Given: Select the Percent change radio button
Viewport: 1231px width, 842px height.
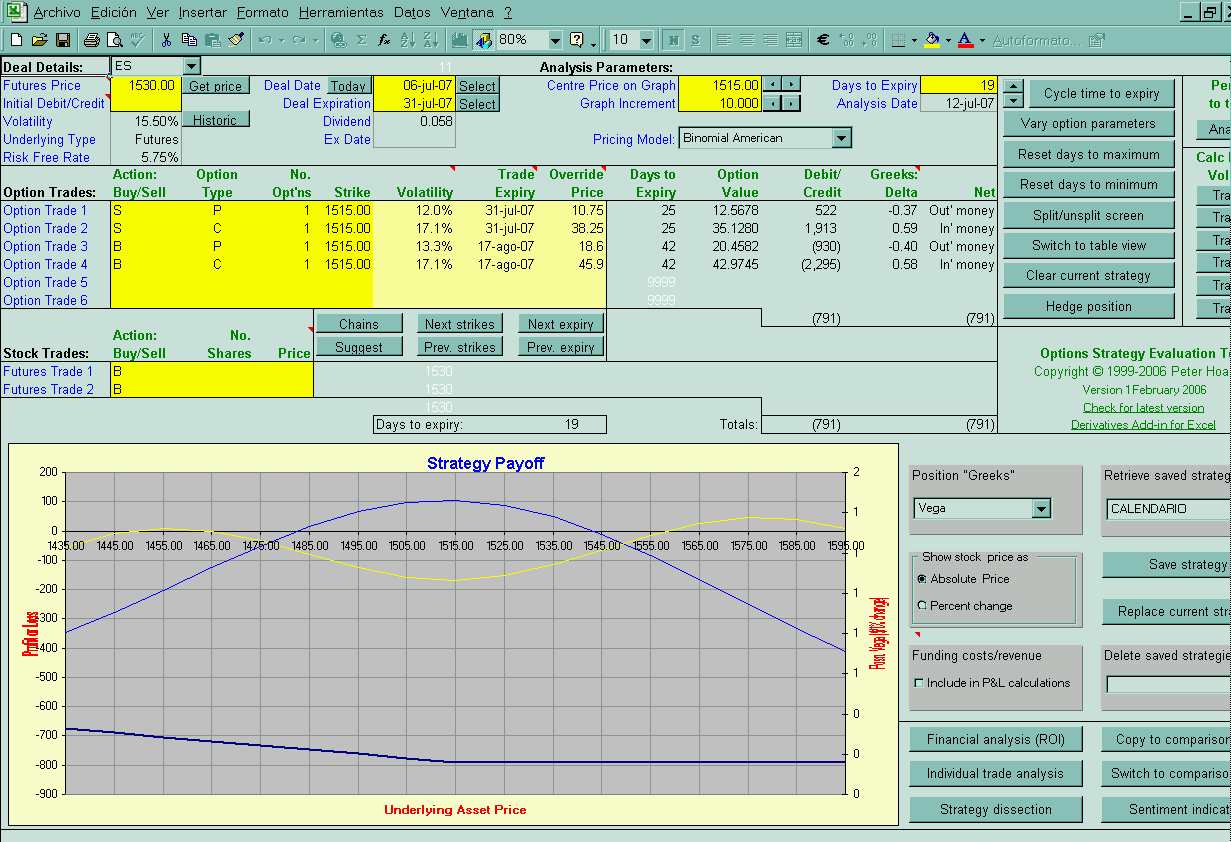Looking at the screenshot, I should pos(921,606).
